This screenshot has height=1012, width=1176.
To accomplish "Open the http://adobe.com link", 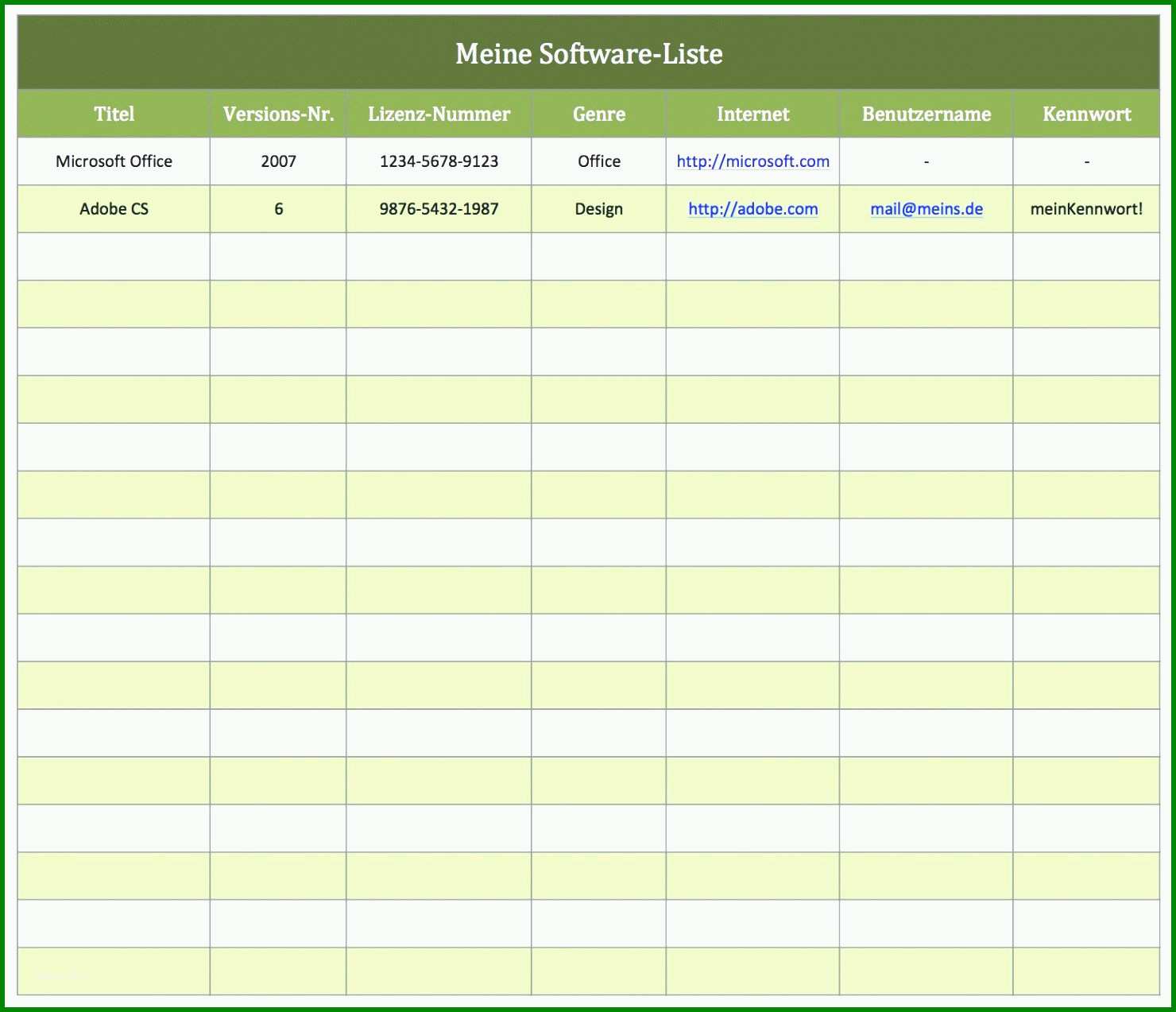I will coord(752,209).
